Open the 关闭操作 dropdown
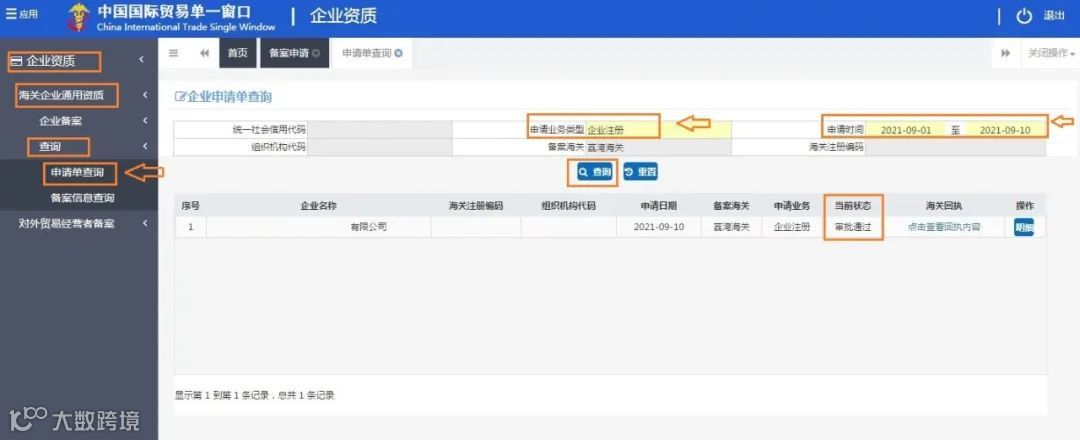The width and height of the screenshot is (1080, 440). pos(1051,53)
